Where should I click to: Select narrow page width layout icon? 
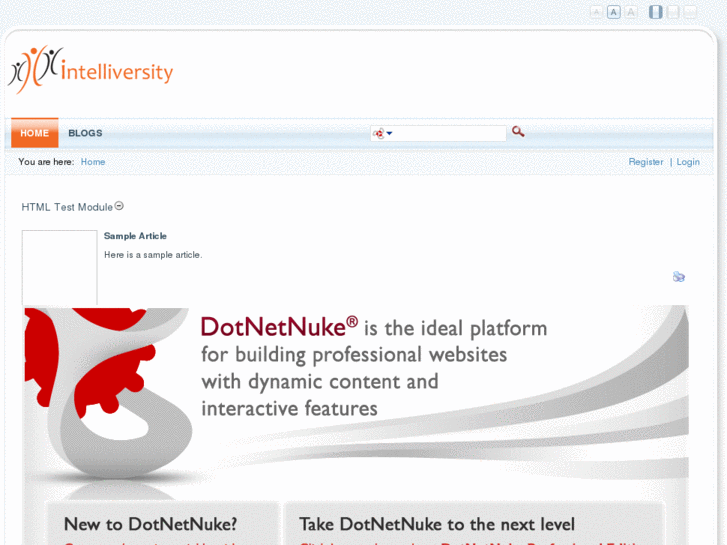point(656,12)
